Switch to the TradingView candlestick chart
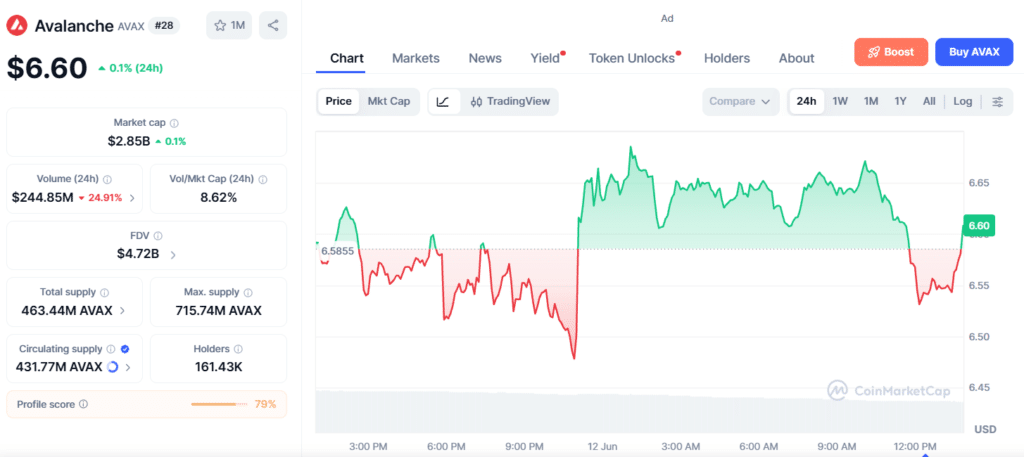 pos(511,102)
